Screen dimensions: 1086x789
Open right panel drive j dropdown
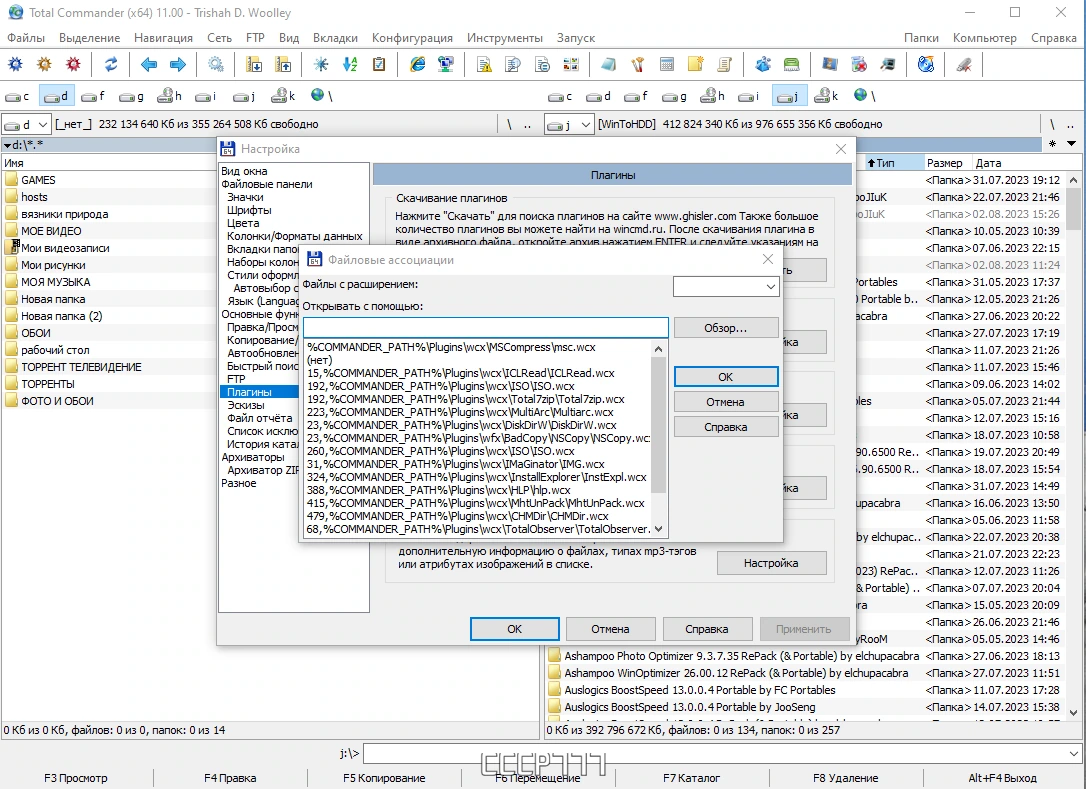(585, 125)
